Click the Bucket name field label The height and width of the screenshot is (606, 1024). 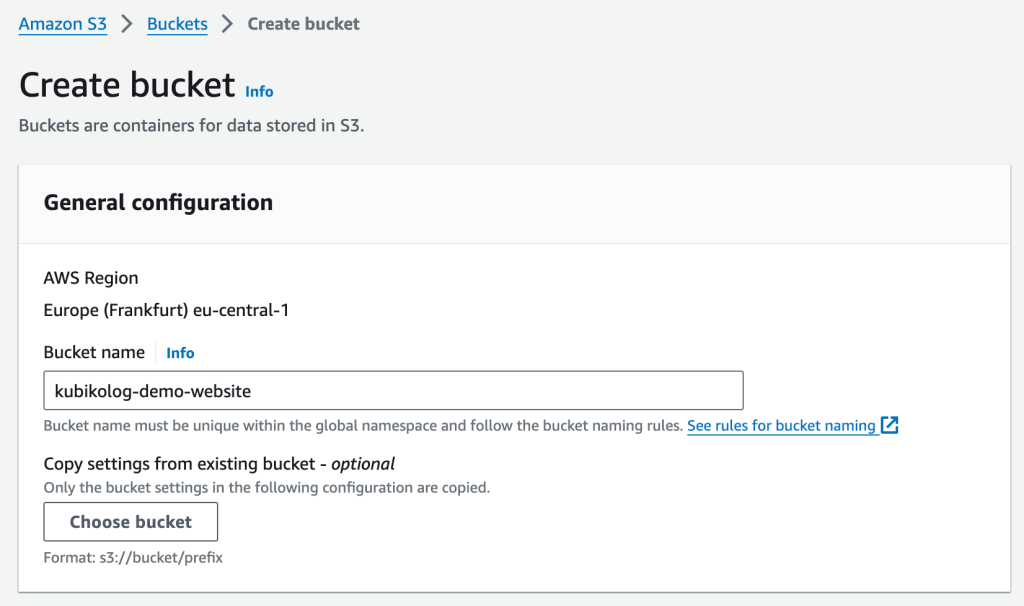[x=94, y=352]
